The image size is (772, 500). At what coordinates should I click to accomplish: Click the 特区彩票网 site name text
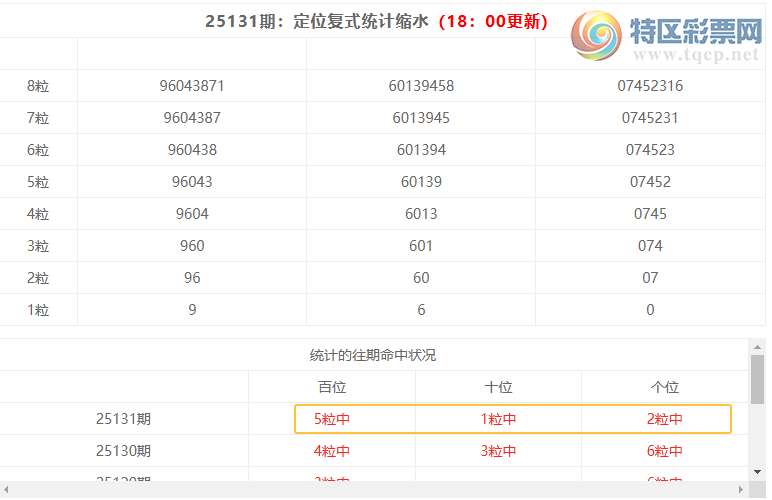click(x=696, y=32)
